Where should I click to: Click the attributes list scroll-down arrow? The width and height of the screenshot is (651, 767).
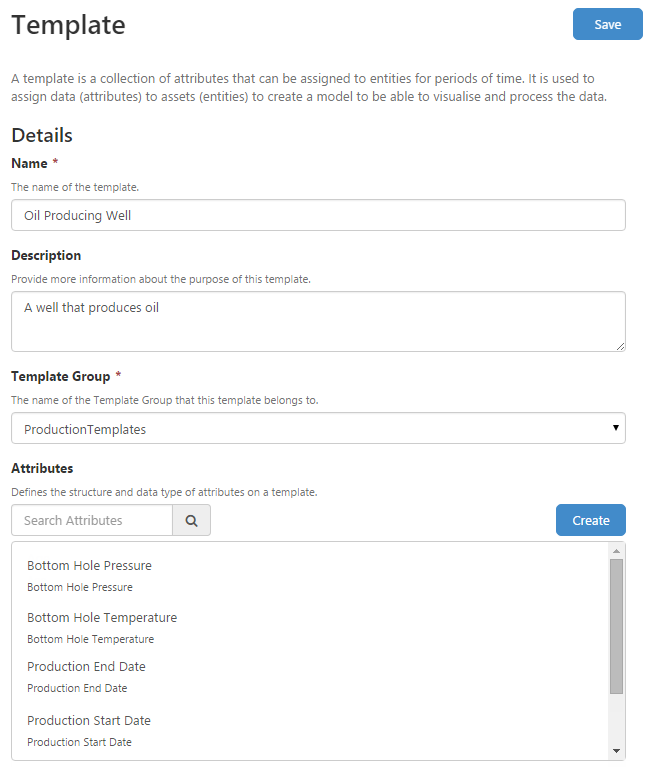point(616,750)
